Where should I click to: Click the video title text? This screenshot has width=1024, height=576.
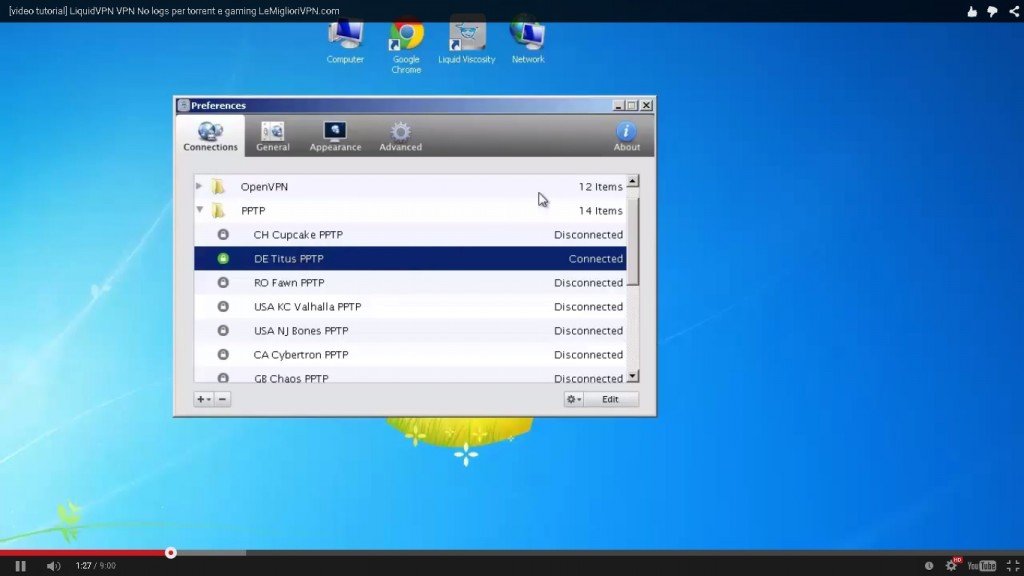point(174,11)
